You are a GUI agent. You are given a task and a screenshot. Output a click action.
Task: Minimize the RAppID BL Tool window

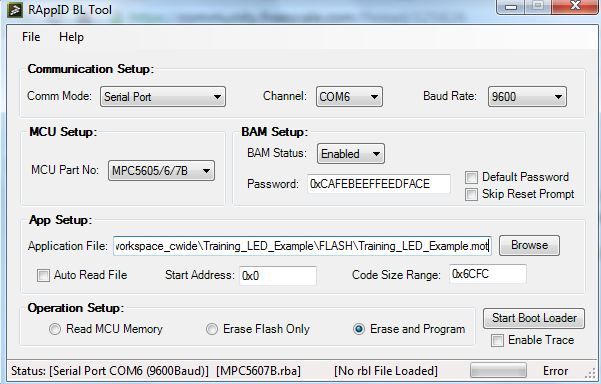(x=511, y=7)
